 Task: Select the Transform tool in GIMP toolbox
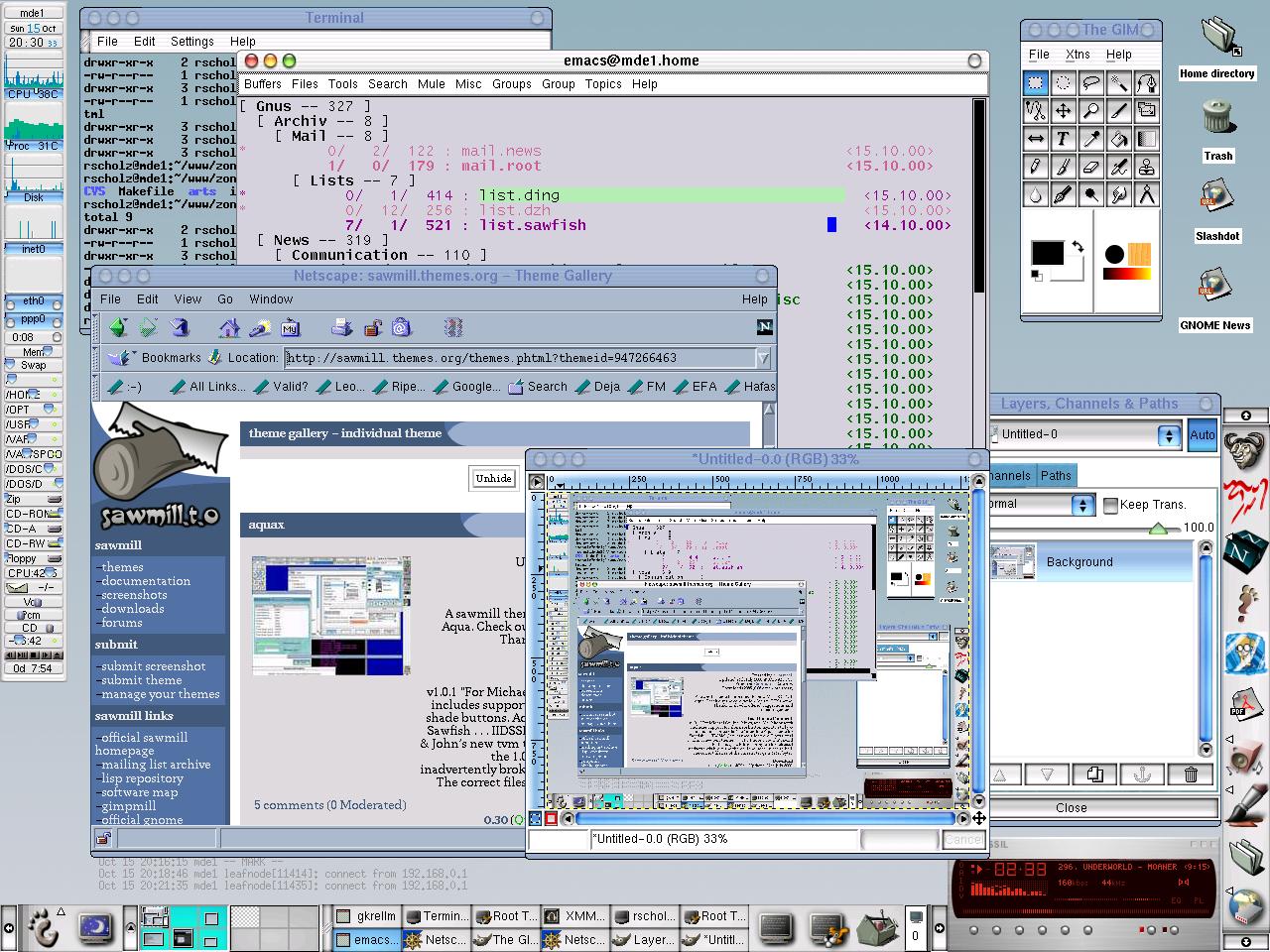1146,111
